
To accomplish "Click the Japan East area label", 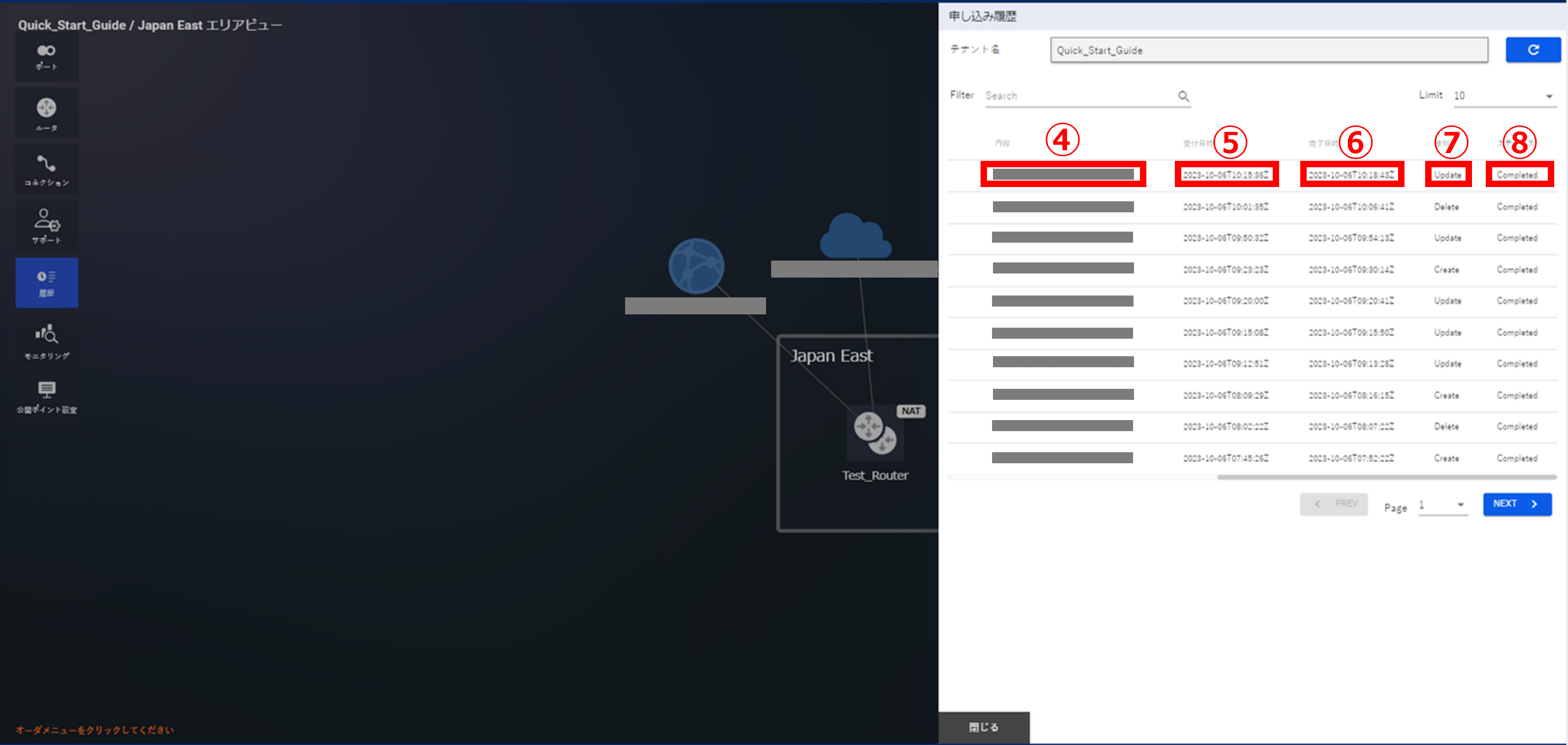I will pos(831,356).
